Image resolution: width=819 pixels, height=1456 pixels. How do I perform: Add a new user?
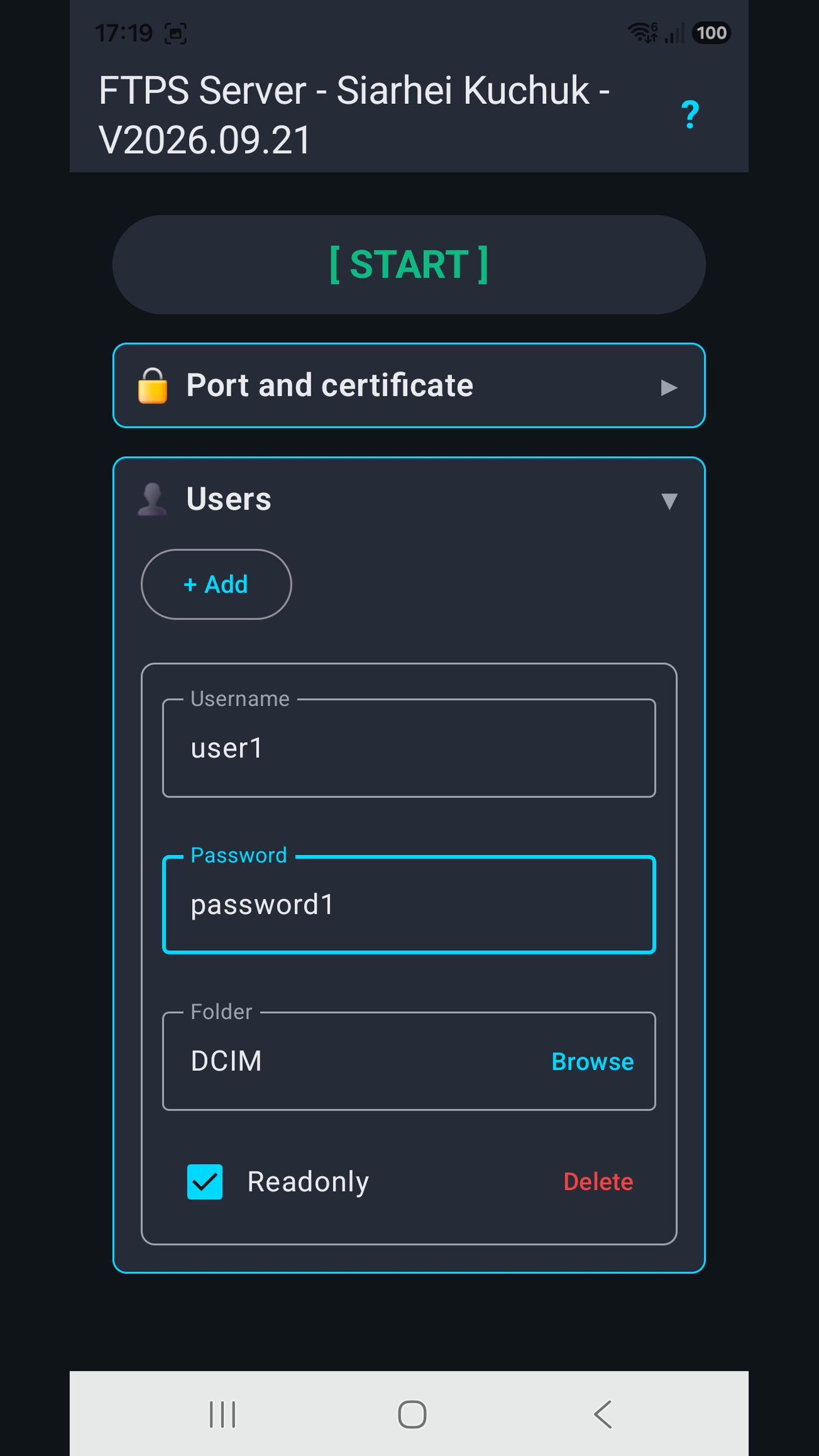tap(216, 584)
